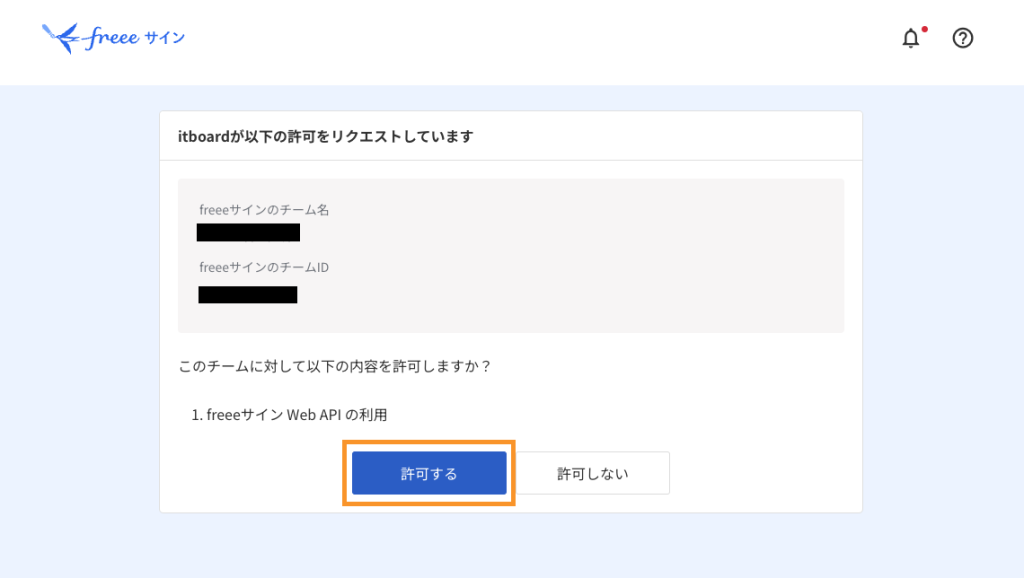
Task: Click the word itboard in the heading
Action: point(203,136)
